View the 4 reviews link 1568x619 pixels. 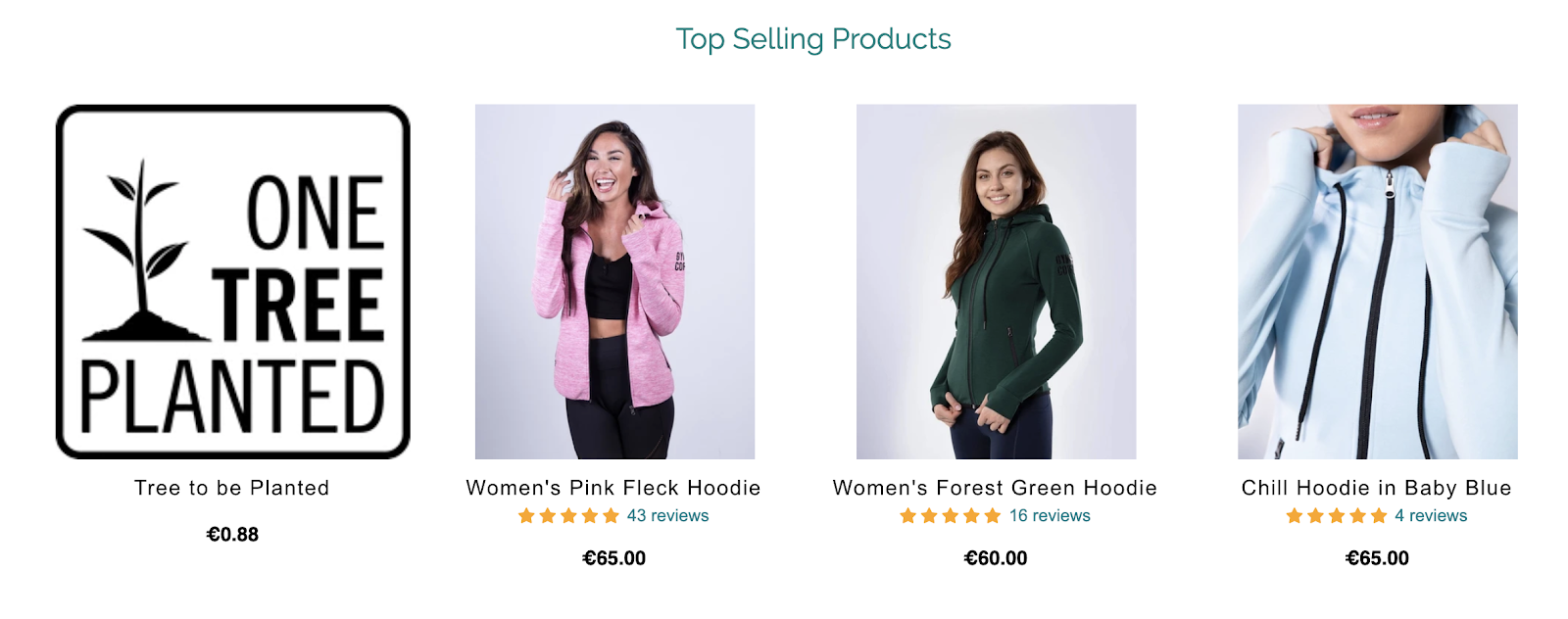tap(1431, 516)
